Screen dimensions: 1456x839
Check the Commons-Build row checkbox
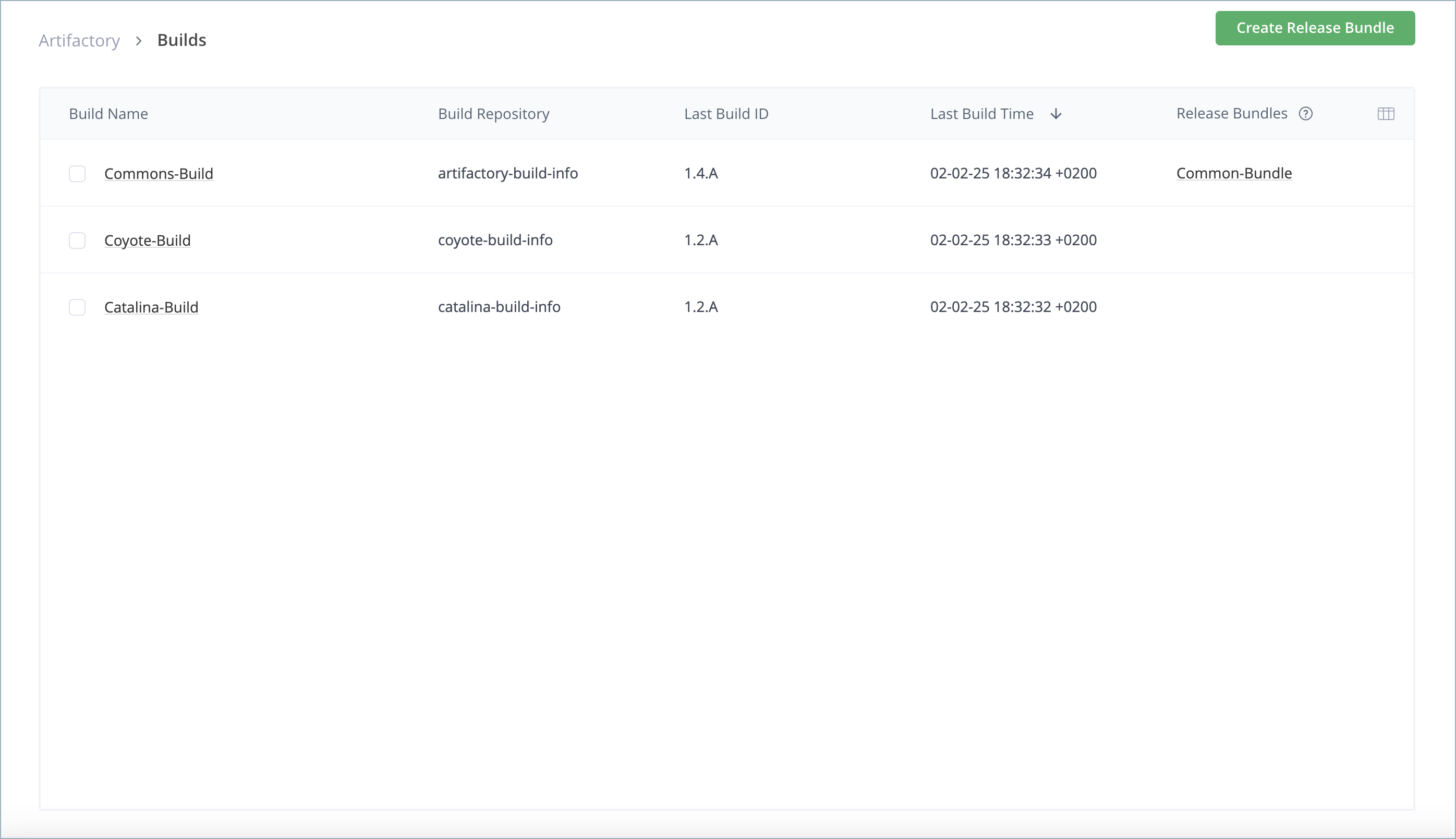tap(77, 173)
